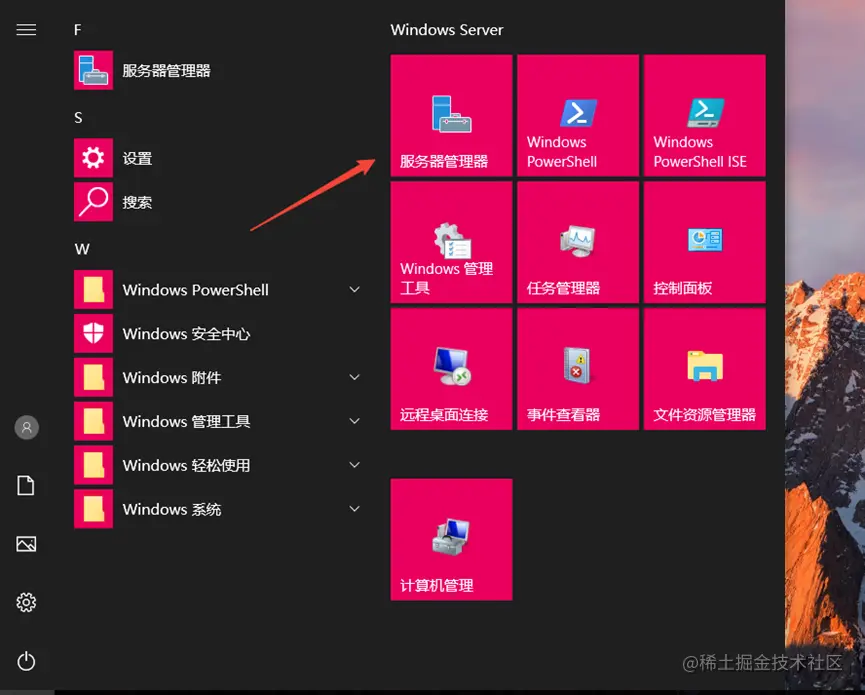Viewport: 865px width, 695px height.
Task: Open the 计算机管理 tile
Action: point(451,539)
